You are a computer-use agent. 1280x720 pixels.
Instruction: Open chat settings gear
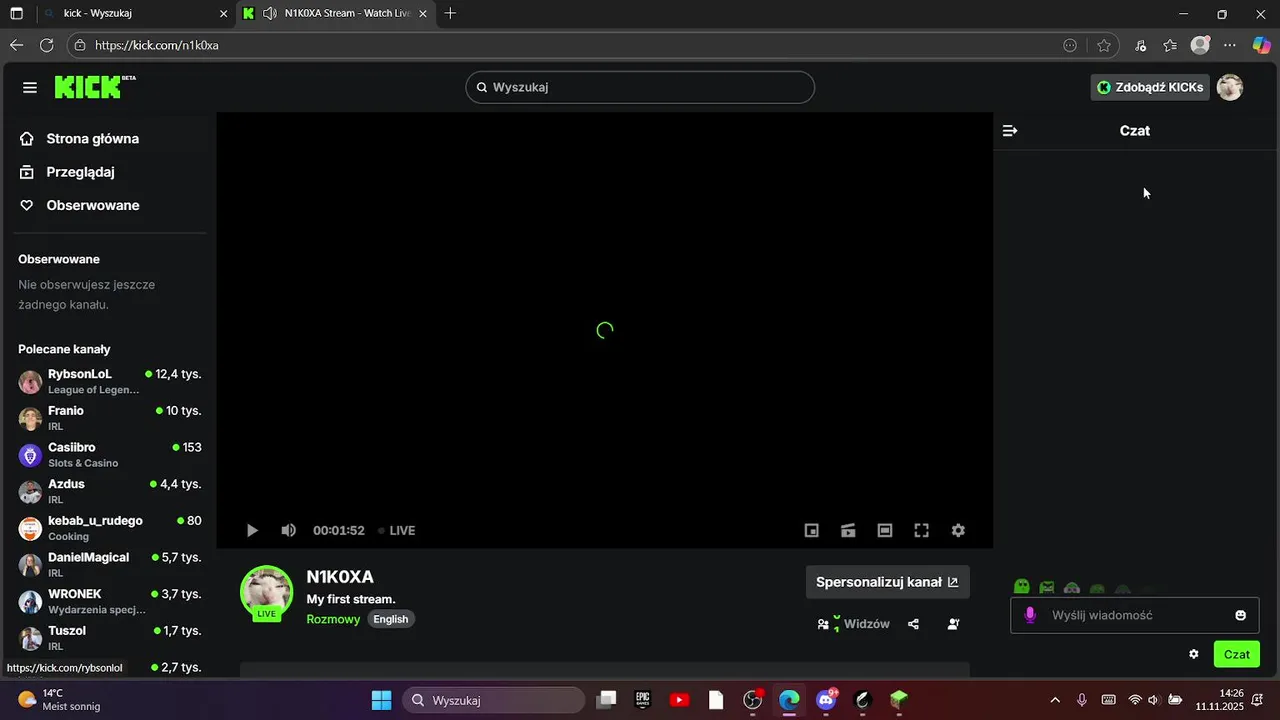point(1193,654)
